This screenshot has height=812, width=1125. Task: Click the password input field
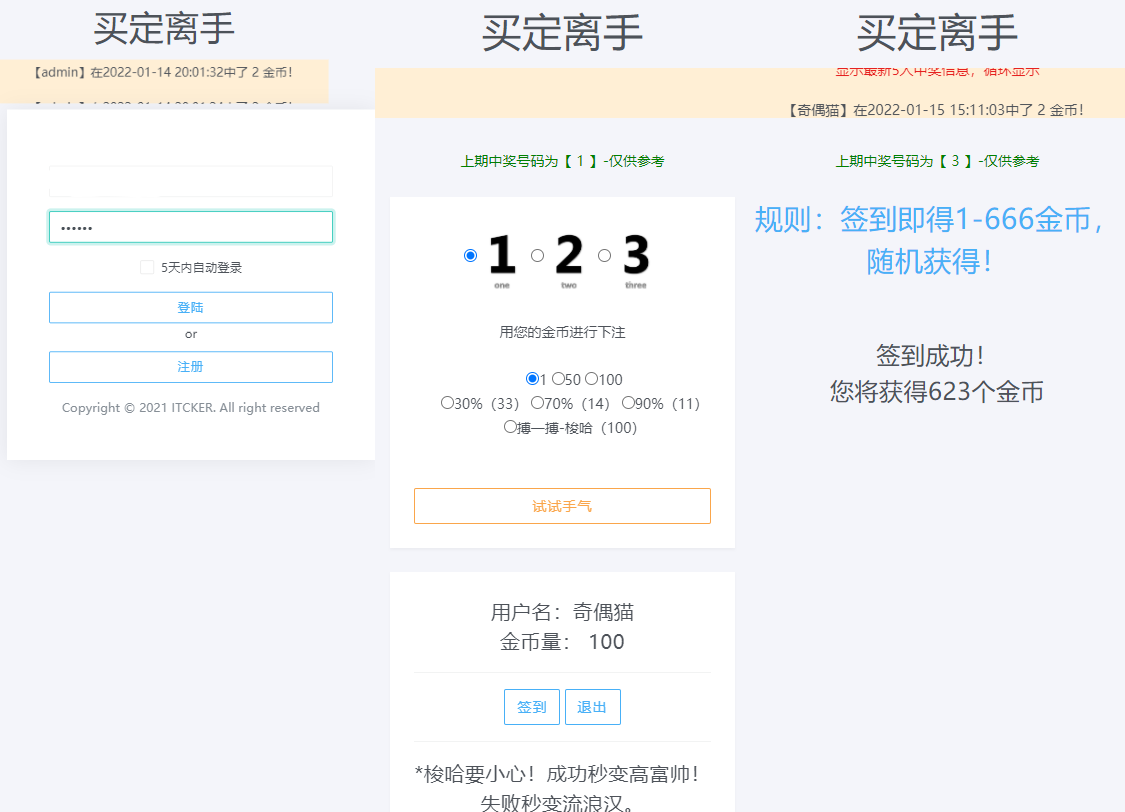tap(190, 226)
